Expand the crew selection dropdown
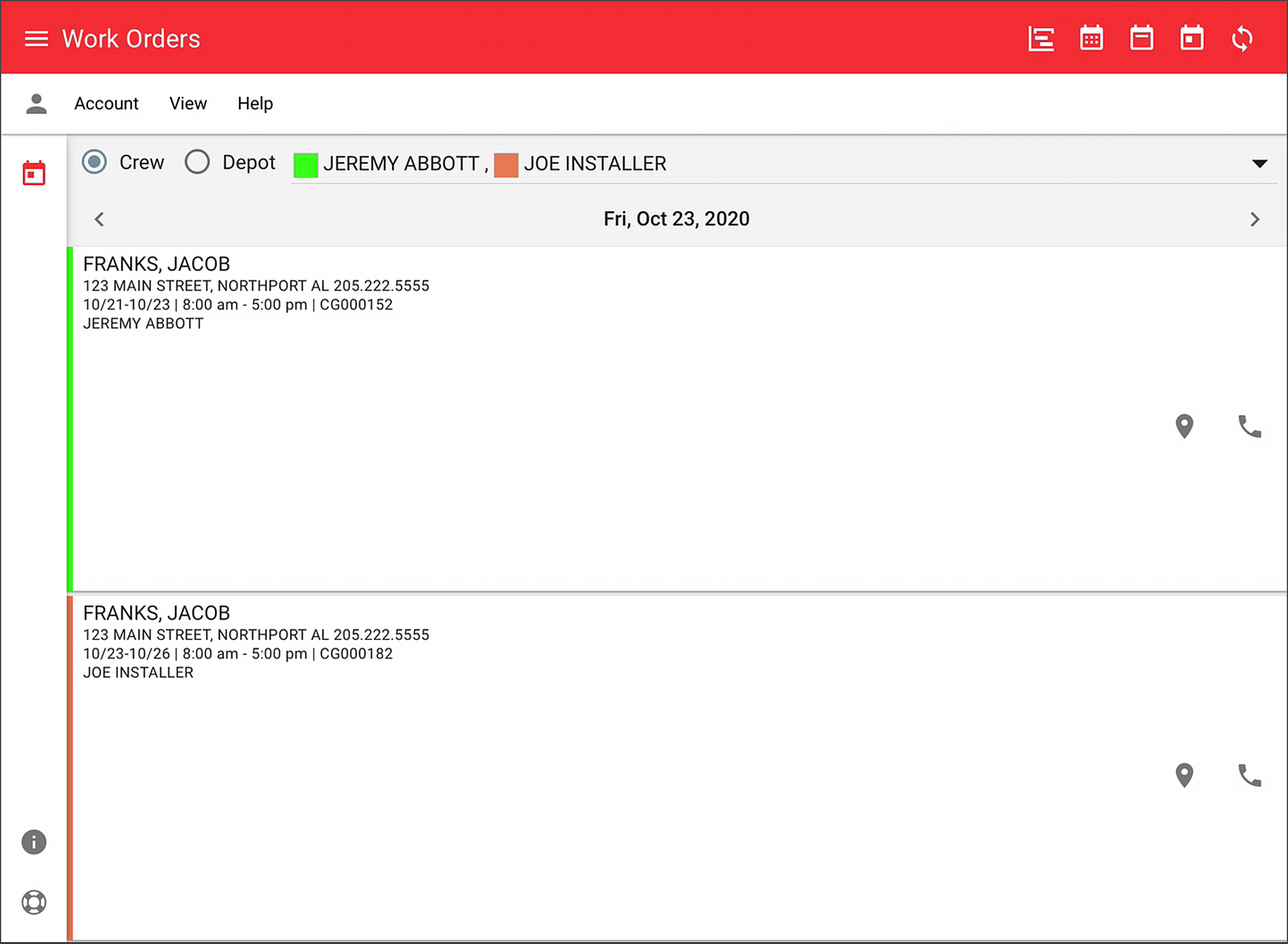 coord(1260,163)
